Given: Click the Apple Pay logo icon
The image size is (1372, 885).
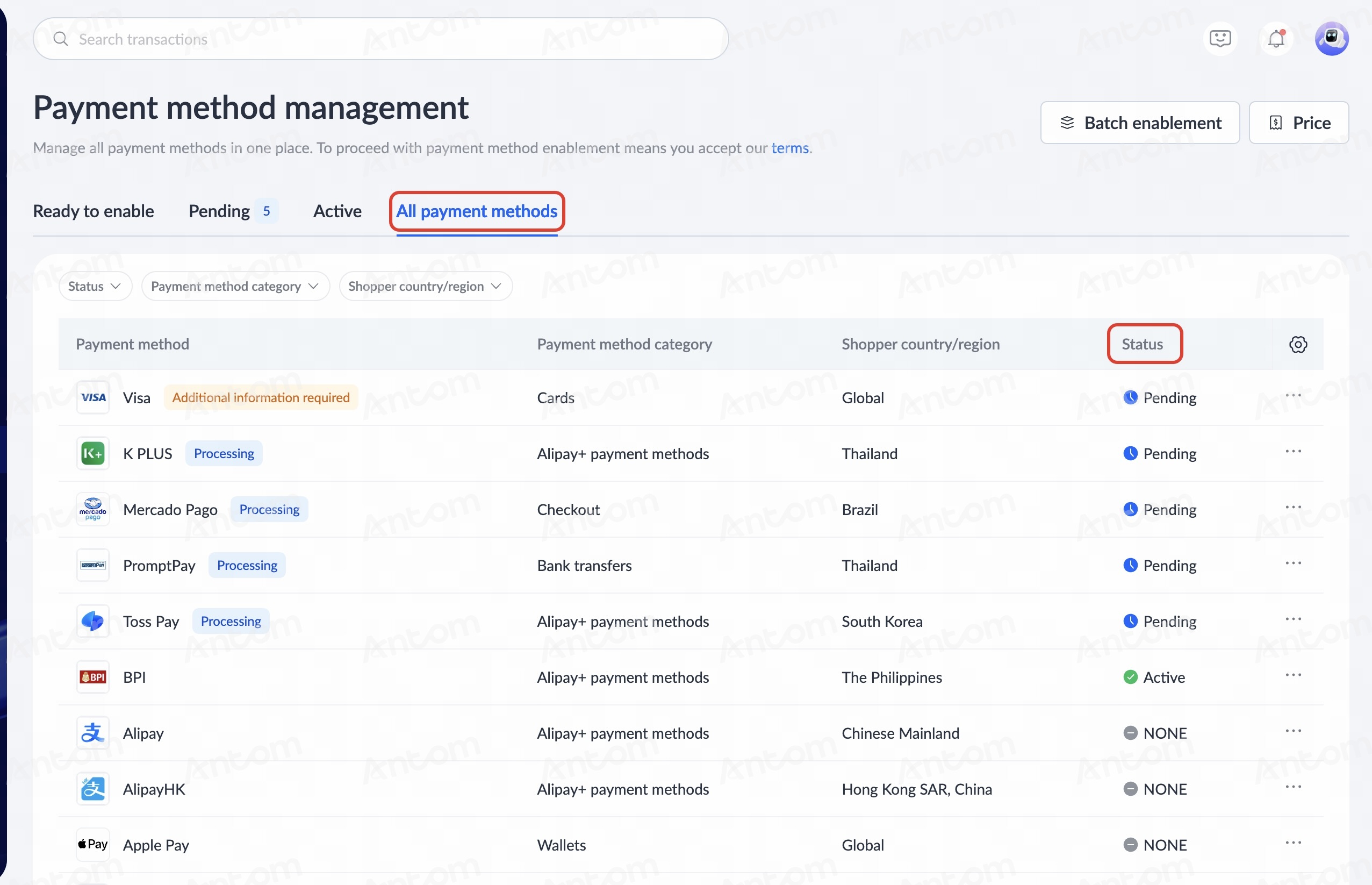Looking at the screenshot, I should click(x=93, y=845).
